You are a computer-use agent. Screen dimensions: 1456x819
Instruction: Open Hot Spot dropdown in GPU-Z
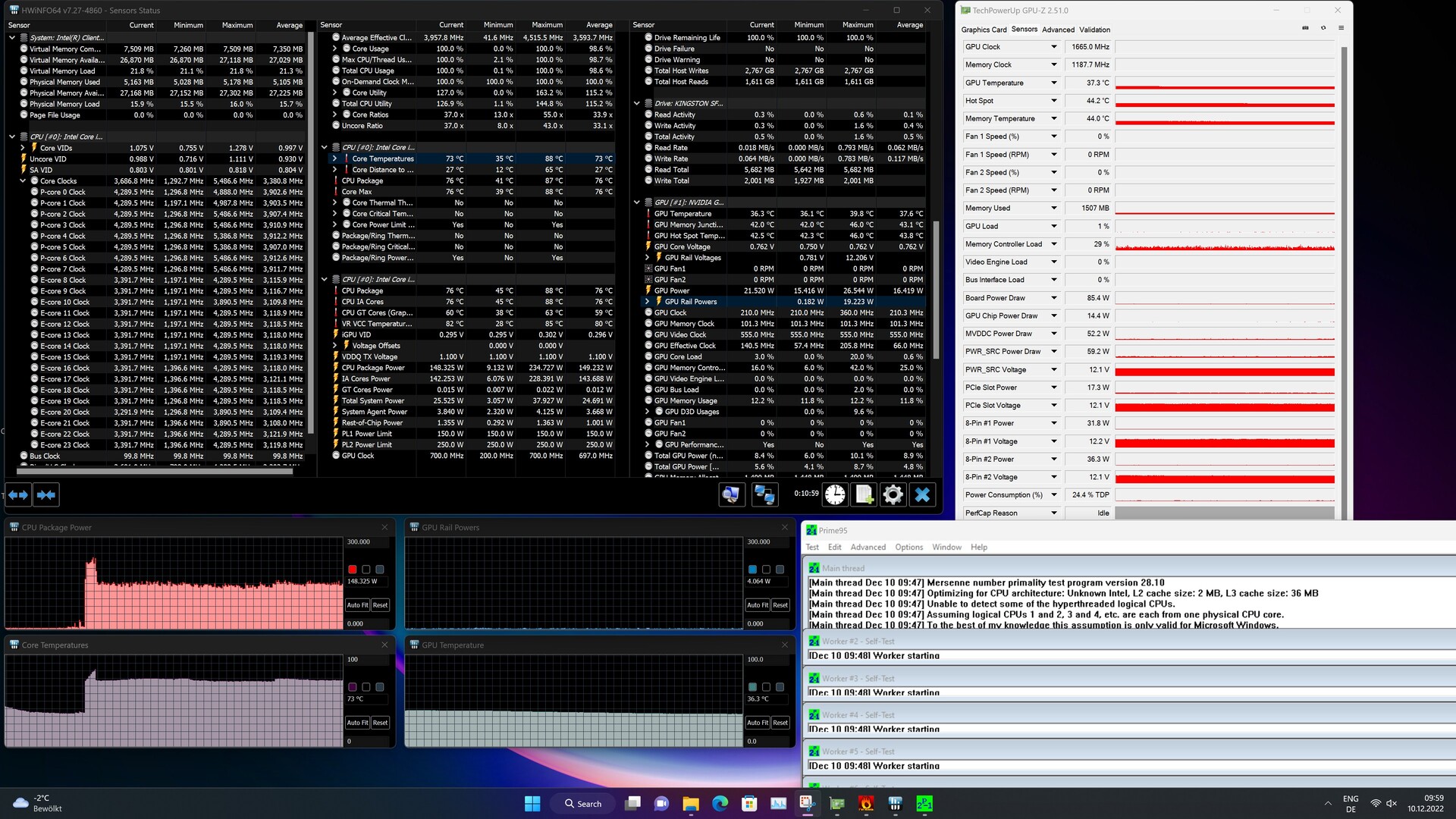pyautogui.click(x=1053, y=101)
